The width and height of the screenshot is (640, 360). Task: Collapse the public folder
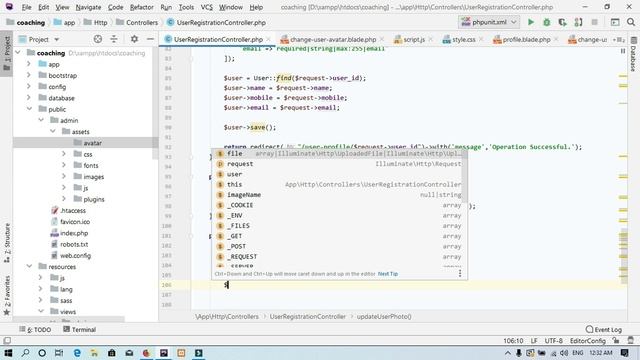[29, 109]
